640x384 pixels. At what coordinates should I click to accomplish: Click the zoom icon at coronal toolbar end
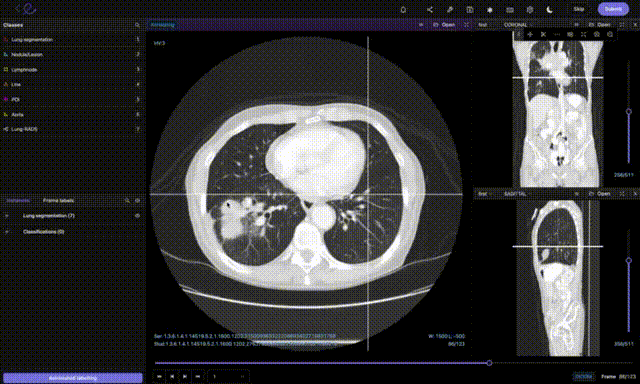[610, 35]
